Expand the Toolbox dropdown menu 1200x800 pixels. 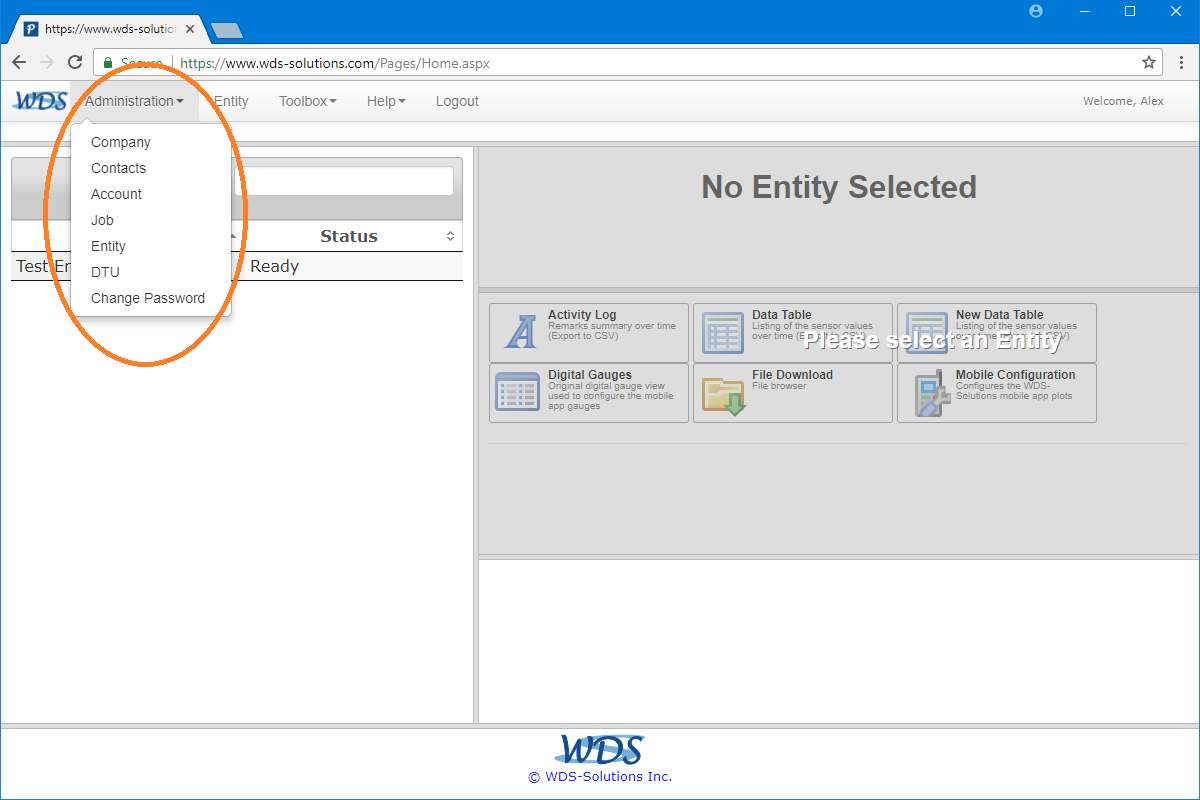[308, 101]
